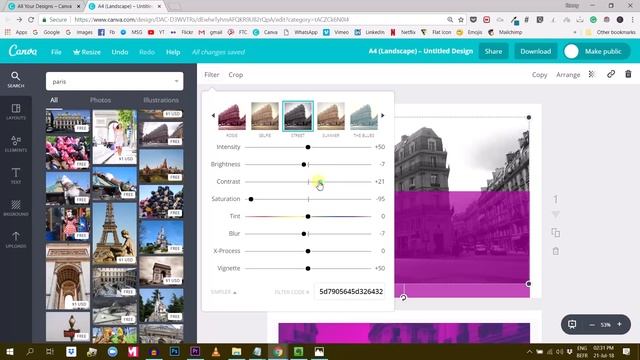Open the Uploads panel

[x=16, y=240]
